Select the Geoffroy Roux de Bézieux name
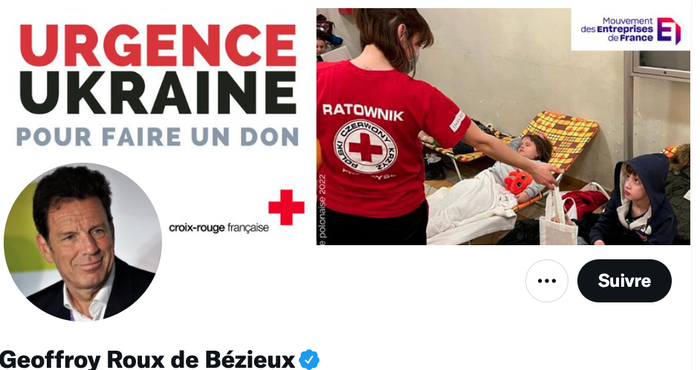Viewport: 700px width, 370px height. [147, 360]
